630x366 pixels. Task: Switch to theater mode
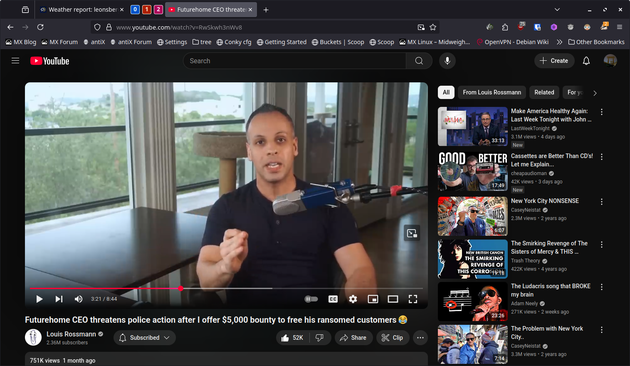[393, 299]
